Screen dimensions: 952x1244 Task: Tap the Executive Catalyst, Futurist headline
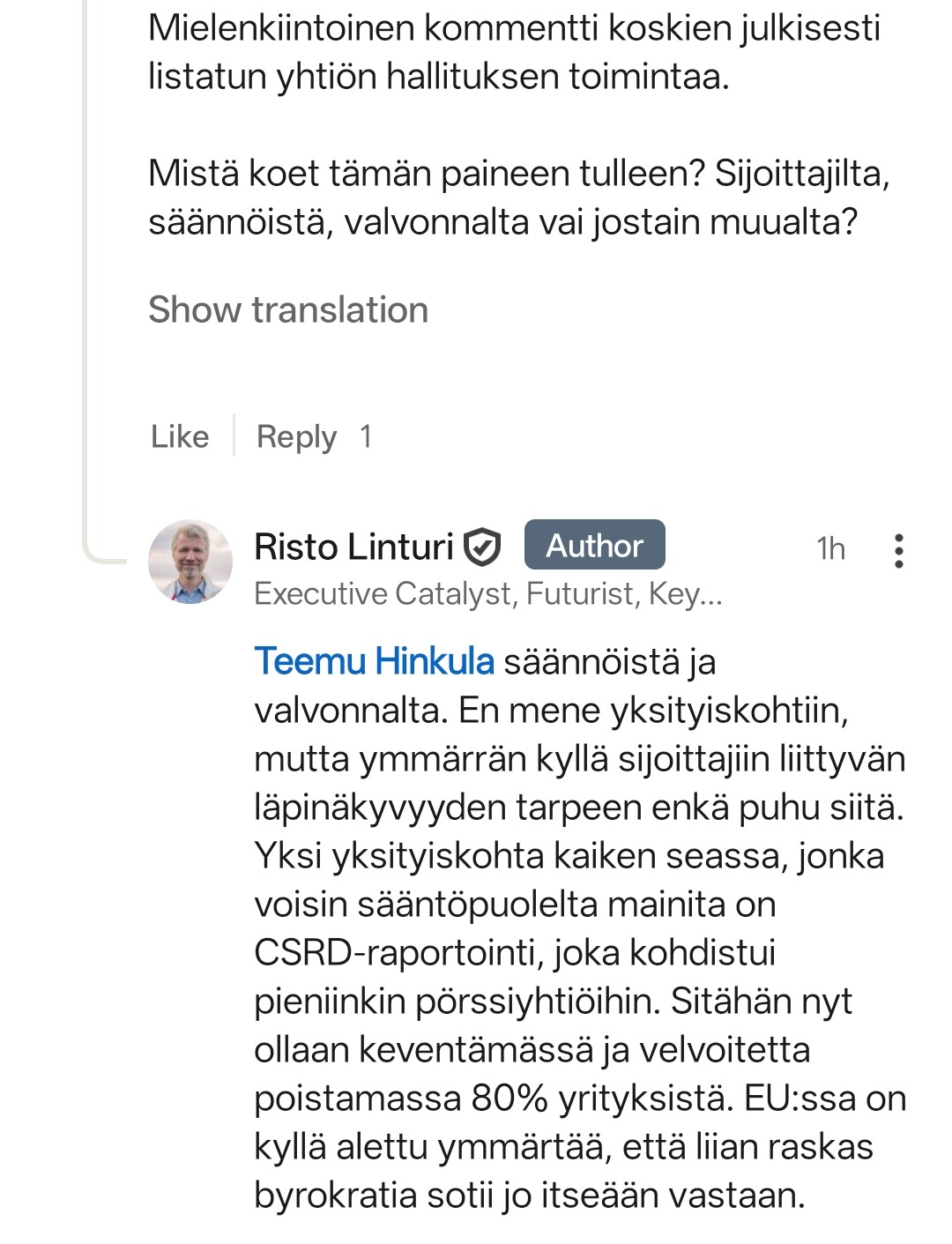click(x=487, y=594)
